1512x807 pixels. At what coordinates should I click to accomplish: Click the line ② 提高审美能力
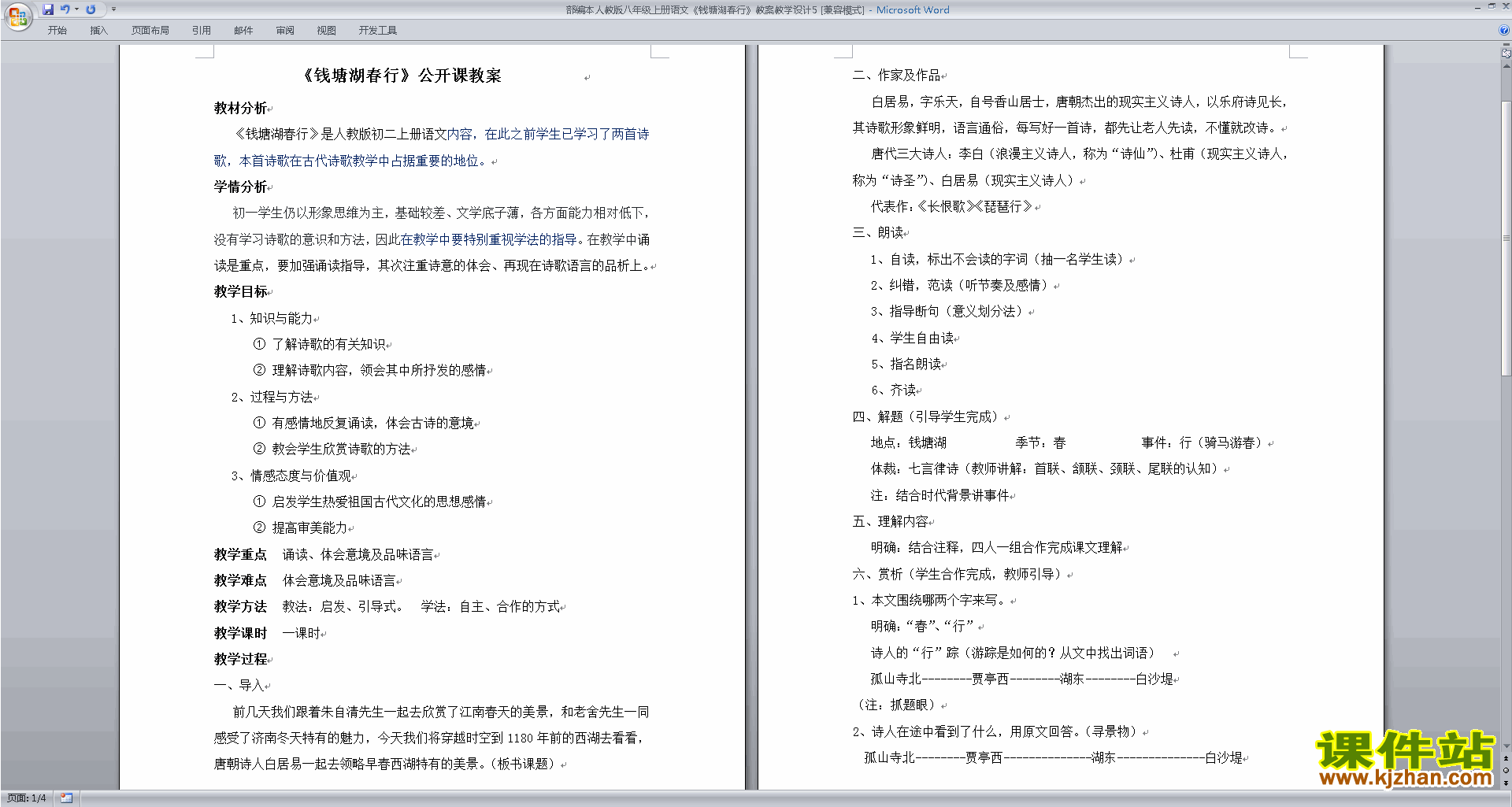coord(300,528)
